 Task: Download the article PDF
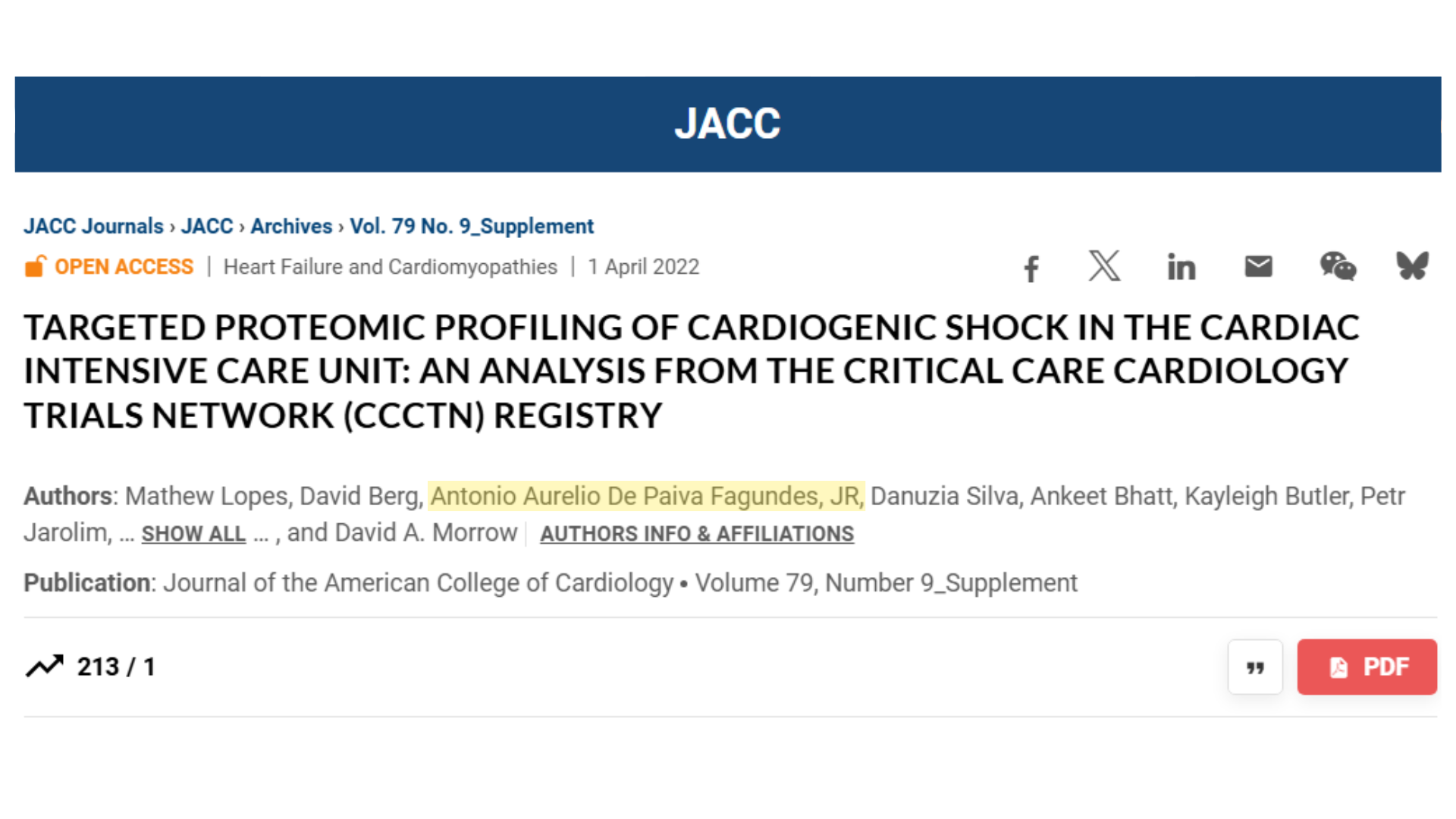[x=1367, y=667]
